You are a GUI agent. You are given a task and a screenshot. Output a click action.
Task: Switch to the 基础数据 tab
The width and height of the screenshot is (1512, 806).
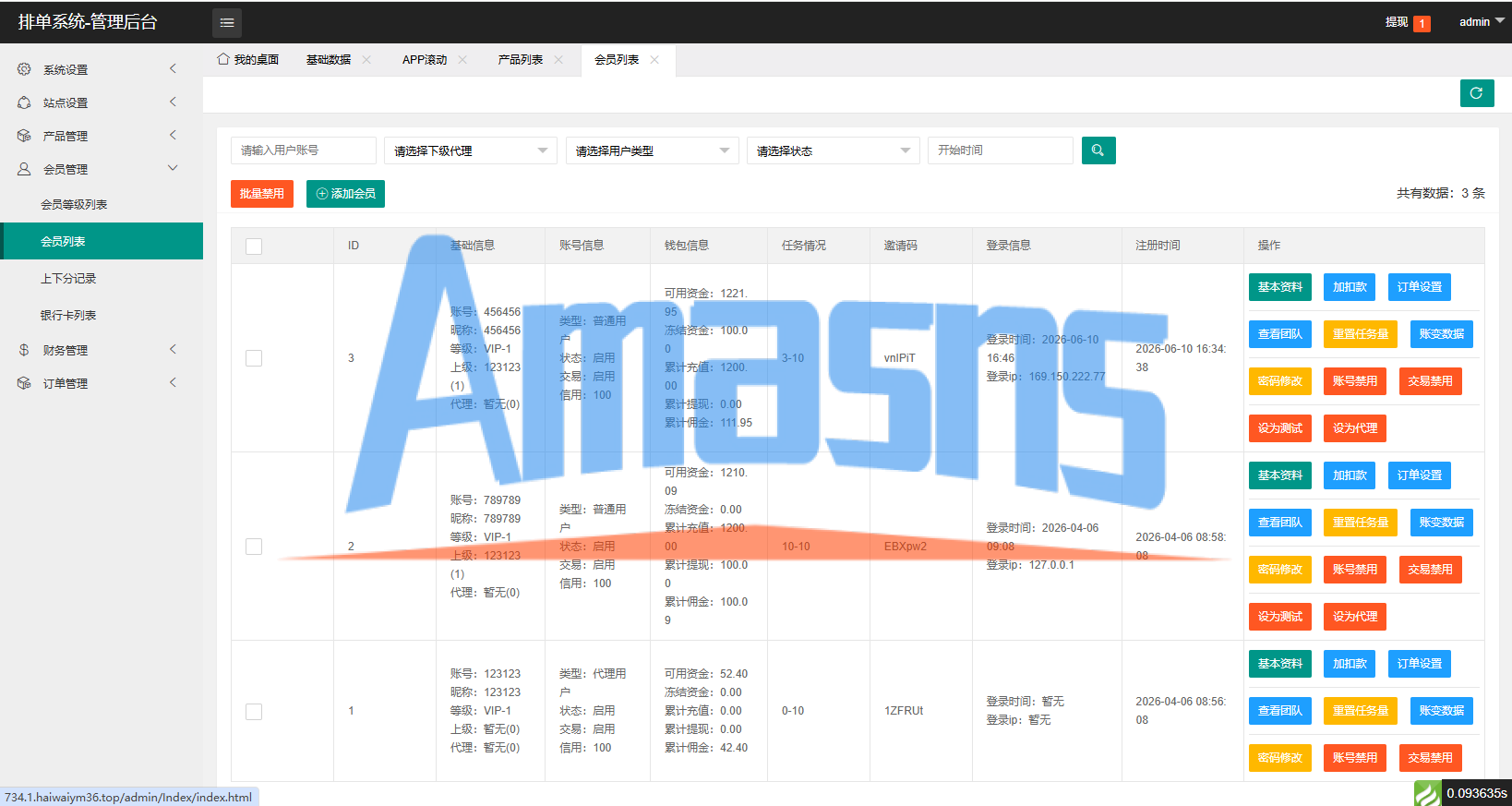click(x=329, y=60)
